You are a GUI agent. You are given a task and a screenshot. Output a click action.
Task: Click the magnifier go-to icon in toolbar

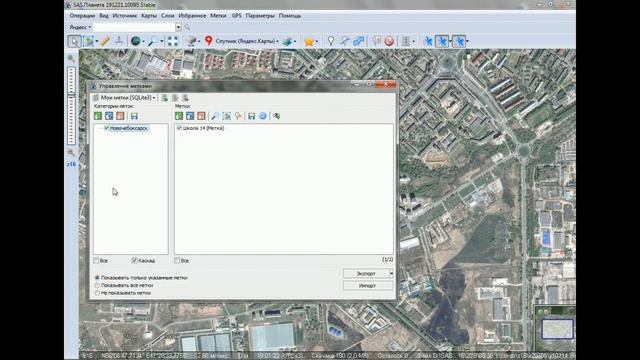click(153, 41)
